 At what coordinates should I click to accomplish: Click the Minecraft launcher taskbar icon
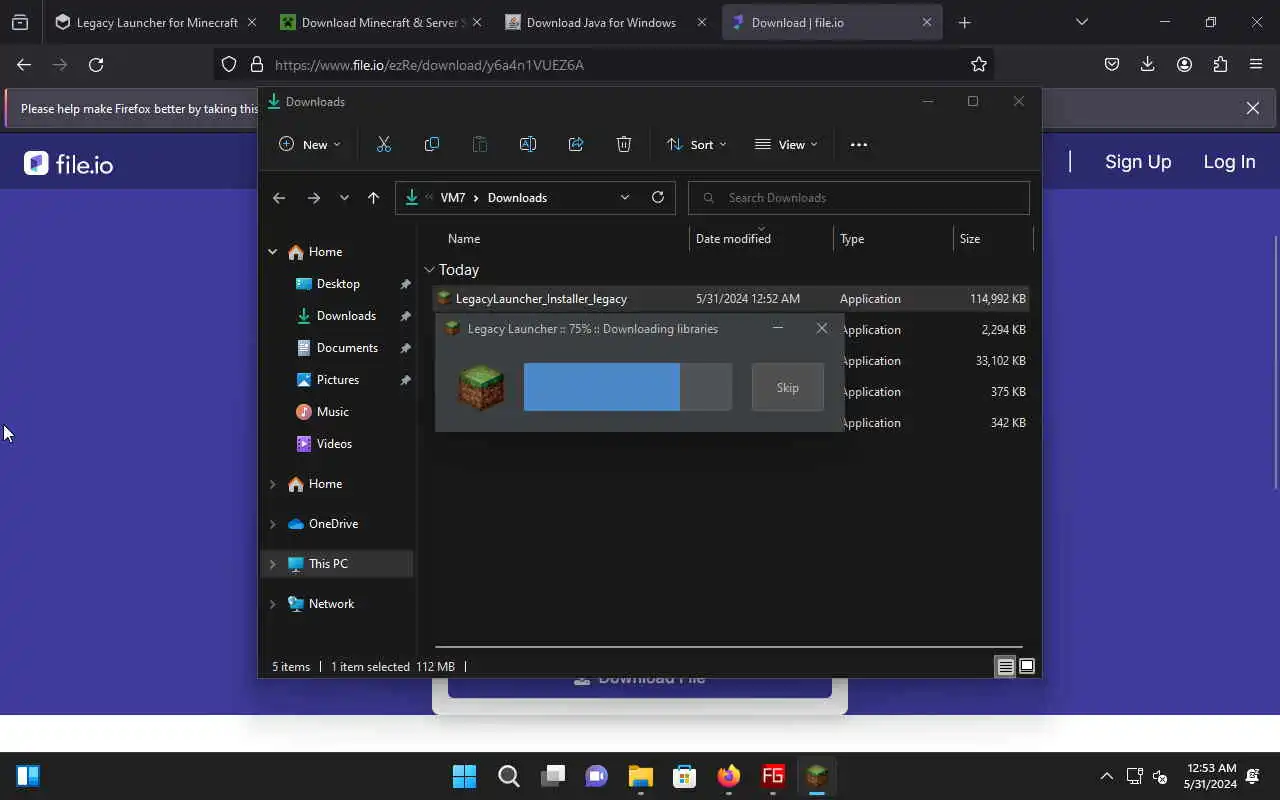click(x=817, y=776)
